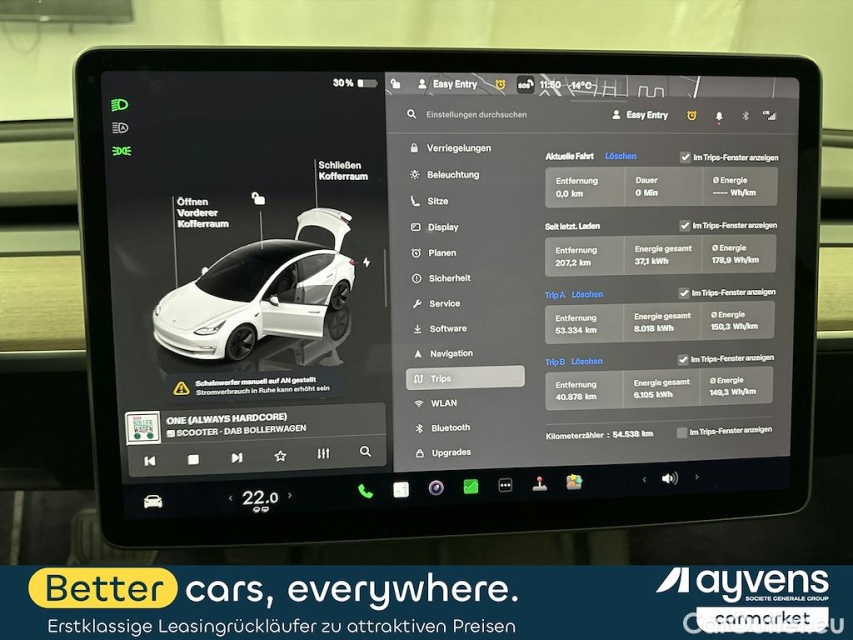Screen dimensions: 853x640
Task: Open the camera app in the dock
Action: (x=436, y=488)
